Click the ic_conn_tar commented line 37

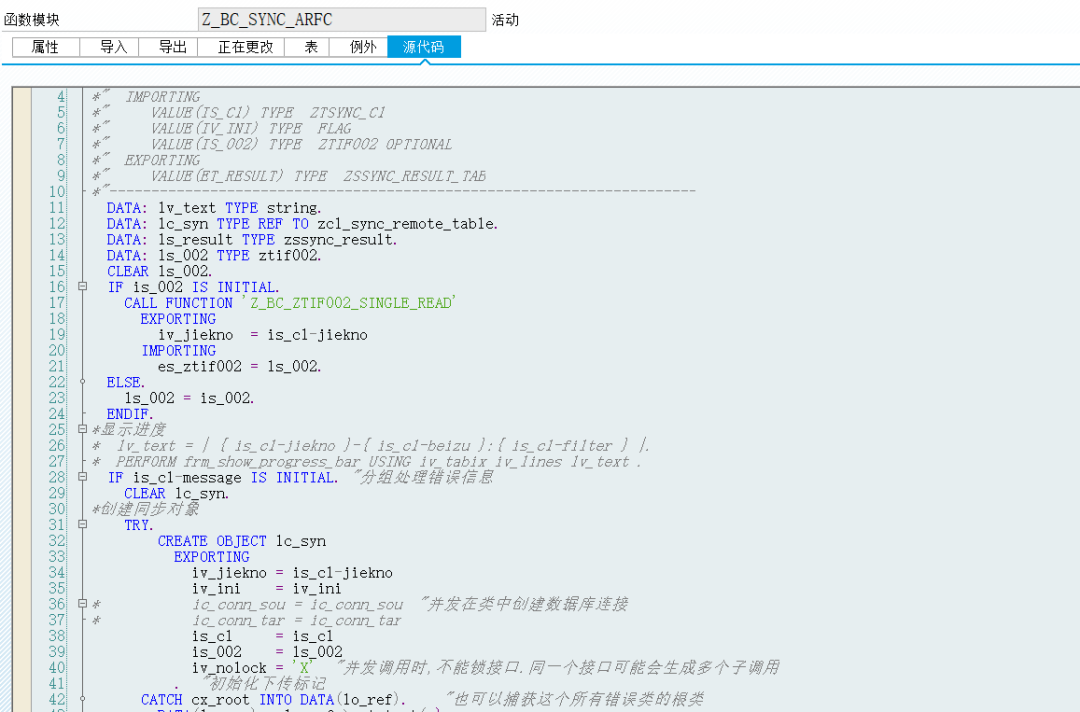pos(296,620)
